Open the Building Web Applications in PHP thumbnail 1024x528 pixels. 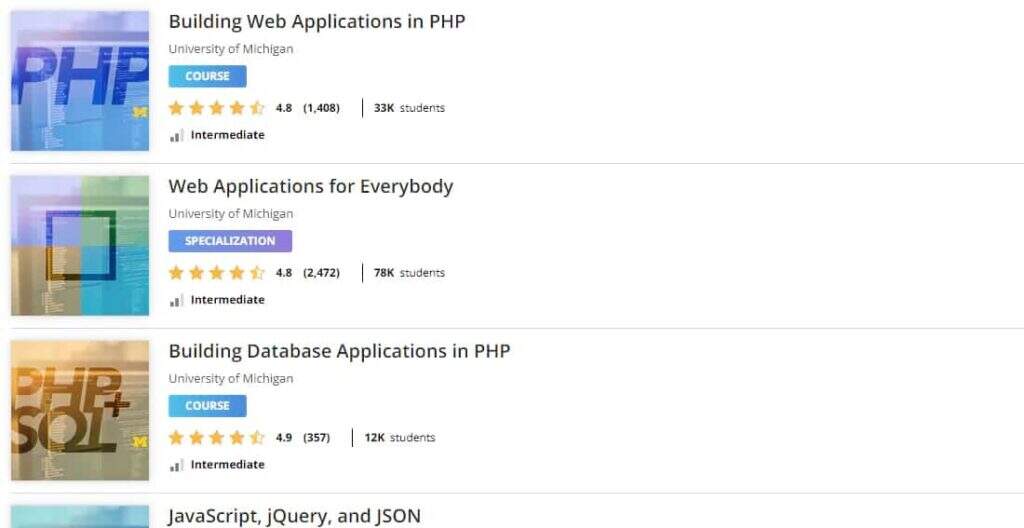(80, 81)
